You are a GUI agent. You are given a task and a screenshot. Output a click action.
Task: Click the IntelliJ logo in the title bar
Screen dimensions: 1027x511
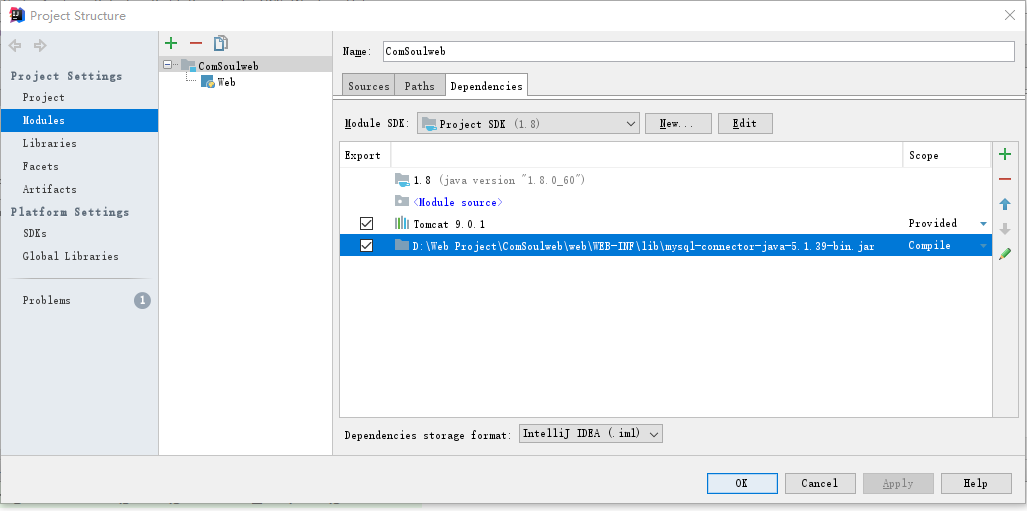[x=17, y=15]
